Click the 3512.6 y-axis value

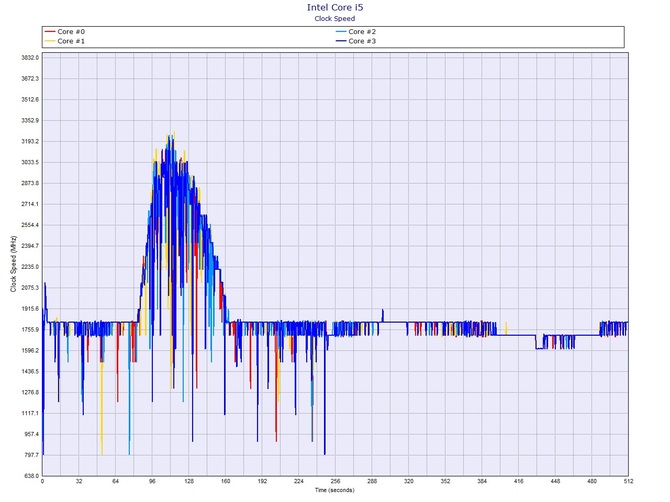point(30,100)
